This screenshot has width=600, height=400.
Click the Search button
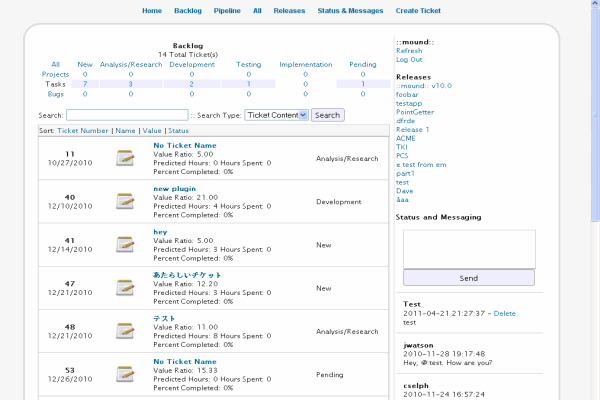(x=328, y=115)
